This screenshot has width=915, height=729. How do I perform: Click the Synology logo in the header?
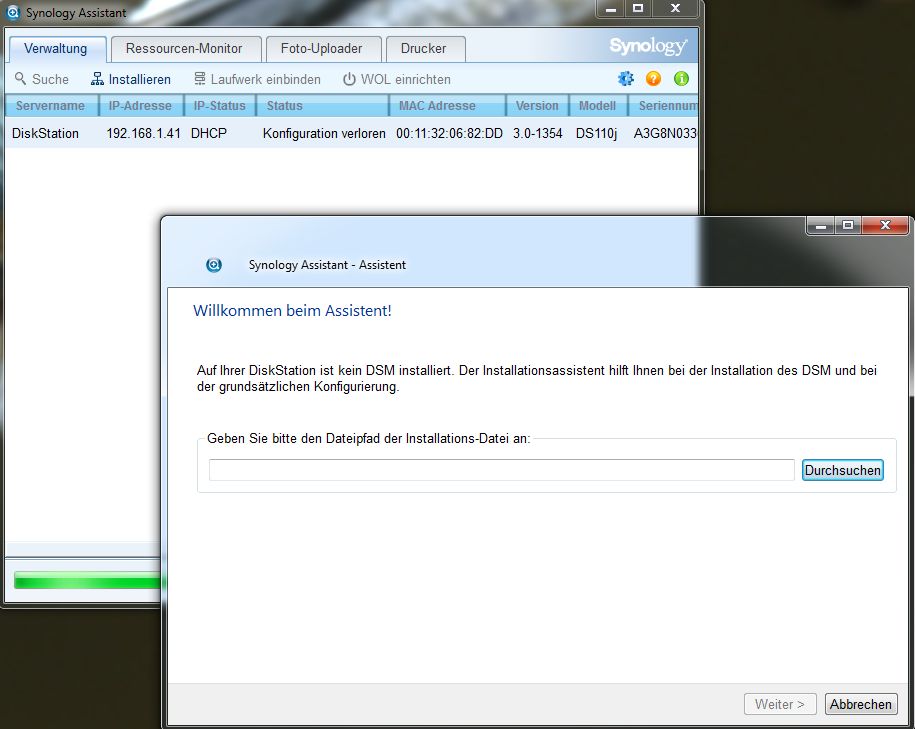tap(648, 47)
